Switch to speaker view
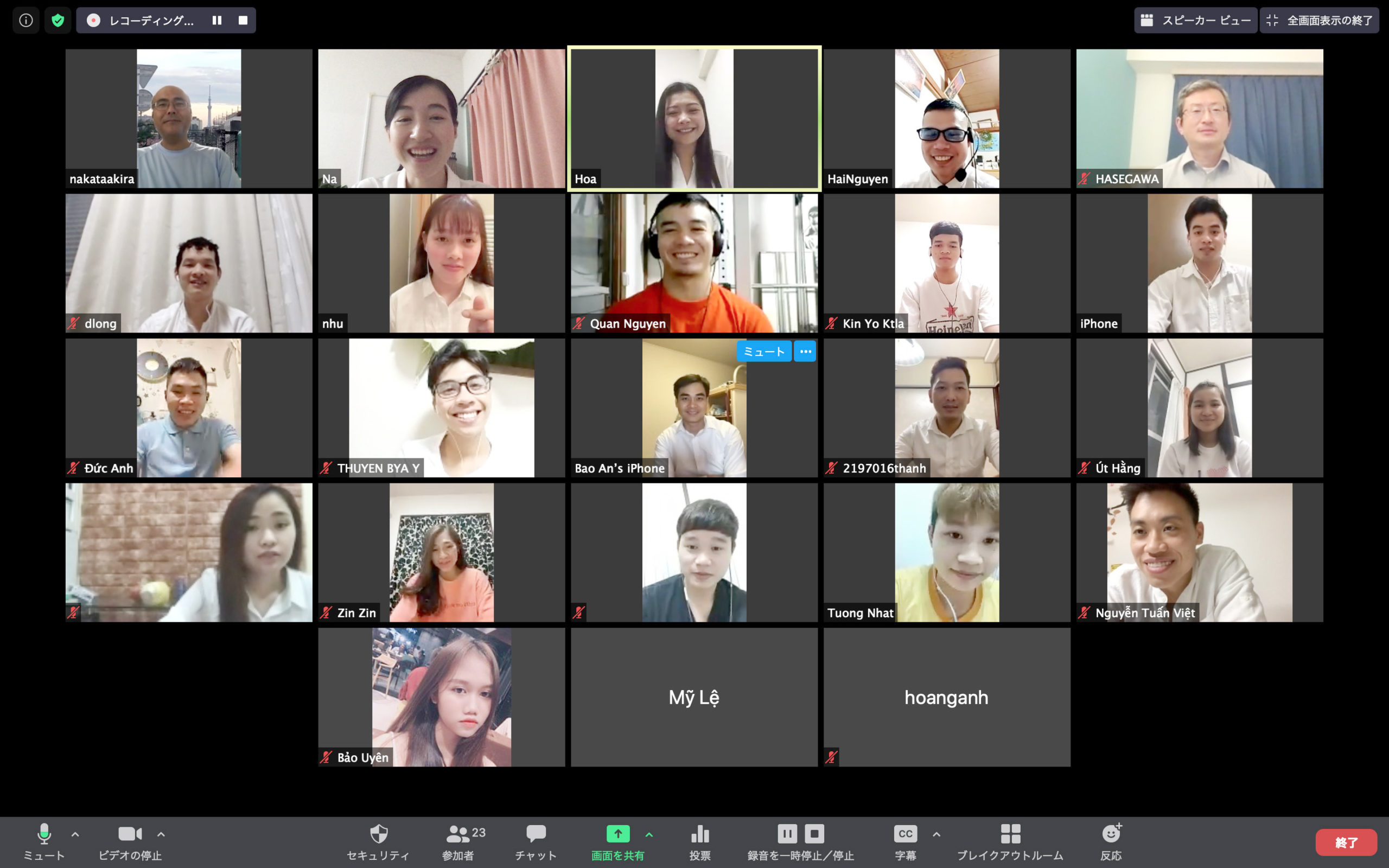1389x868 pixels. 1196,21
